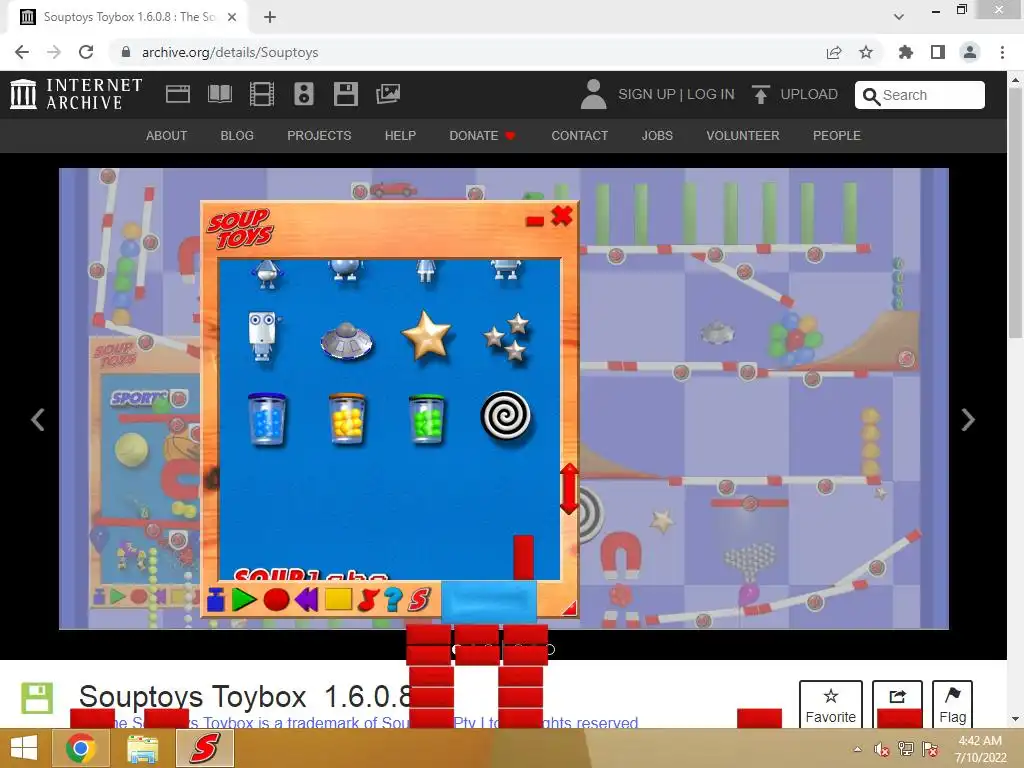Click the red resize corner of toybox
Image resolution: width=1024 pixels, height=768 pixels.
(569, 608)
